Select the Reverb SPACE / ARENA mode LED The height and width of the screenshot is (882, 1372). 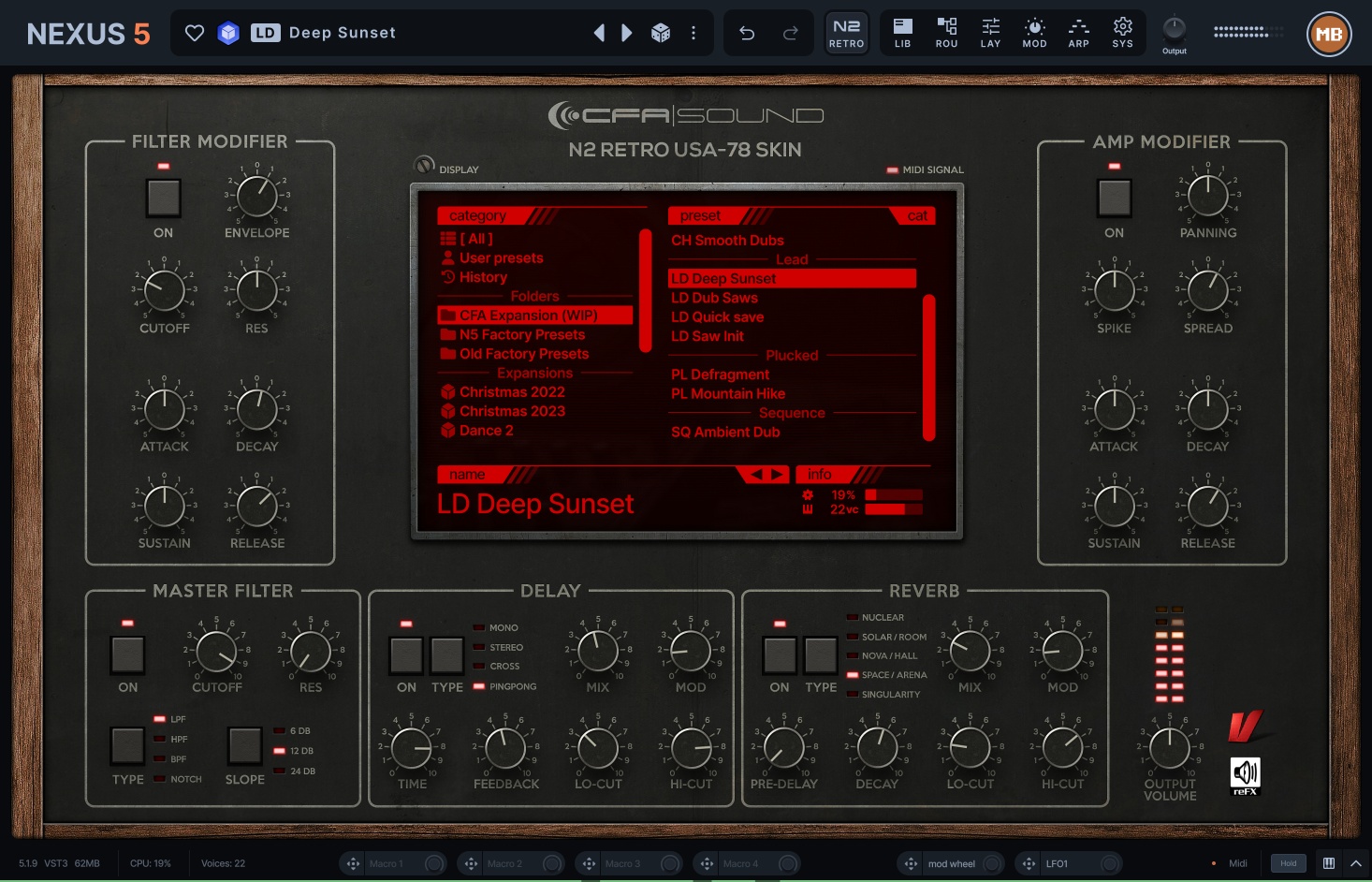853,675
